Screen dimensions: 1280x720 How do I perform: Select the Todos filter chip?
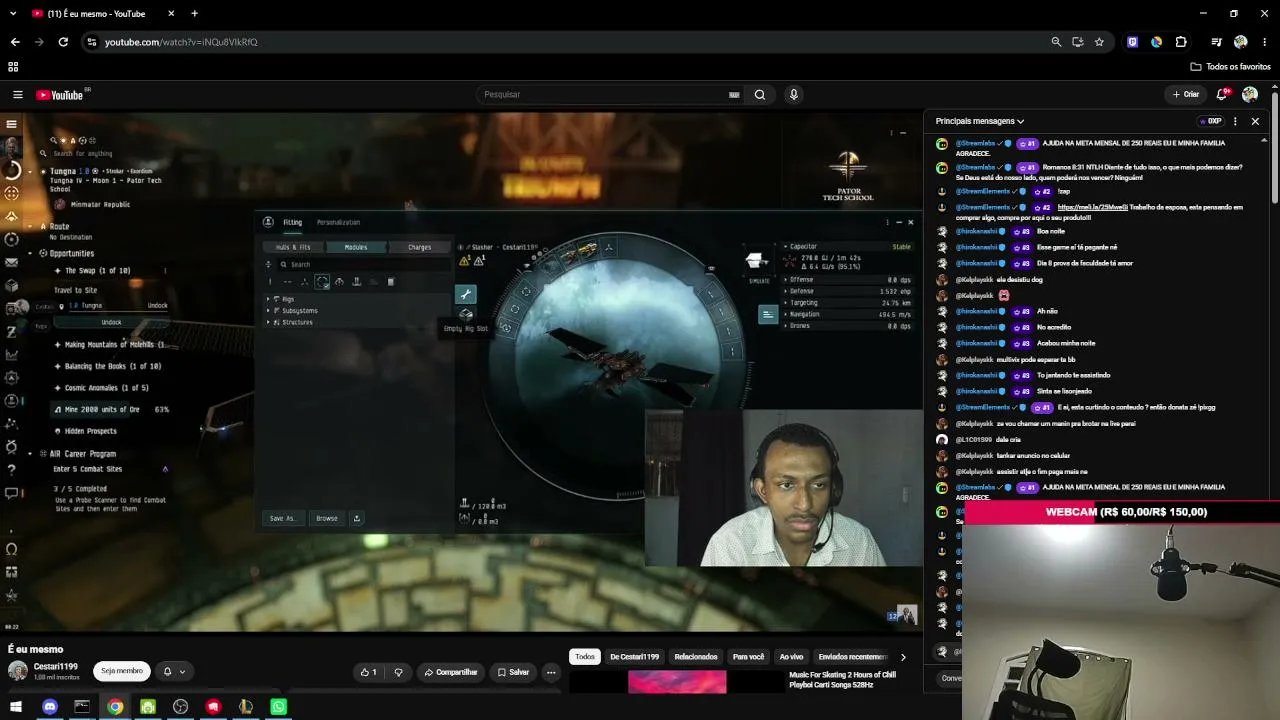tap(585, 657)
